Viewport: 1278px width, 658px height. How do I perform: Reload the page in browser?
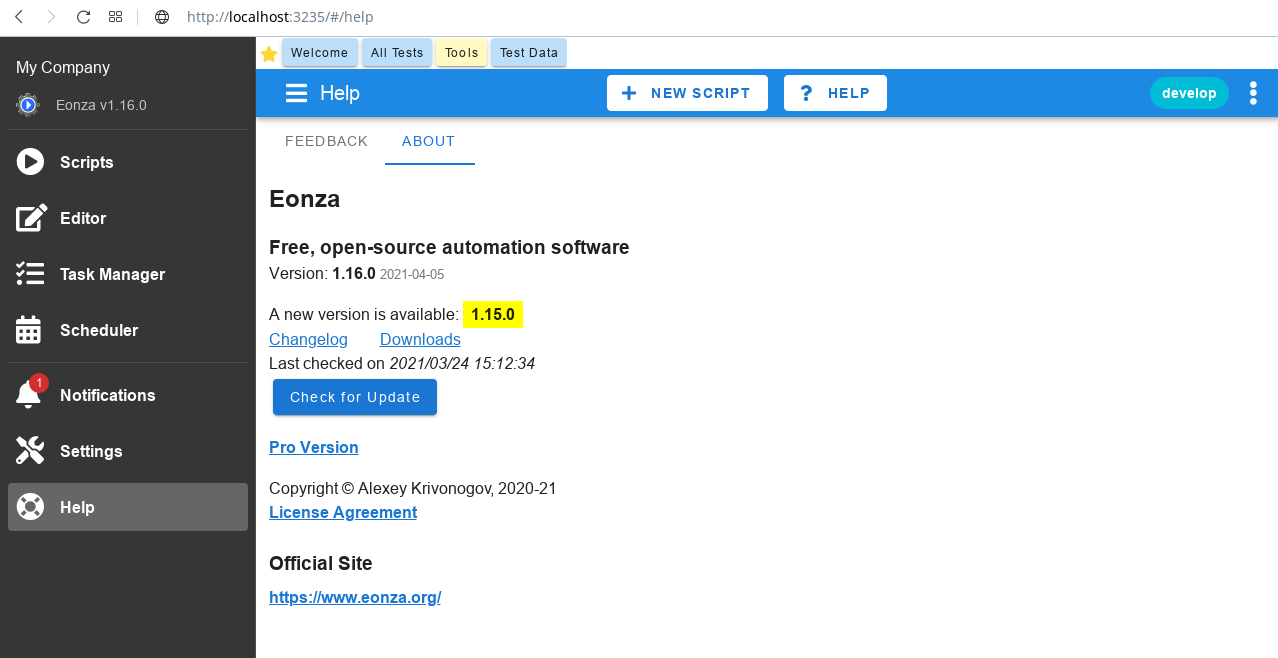(x=84, y=17)
